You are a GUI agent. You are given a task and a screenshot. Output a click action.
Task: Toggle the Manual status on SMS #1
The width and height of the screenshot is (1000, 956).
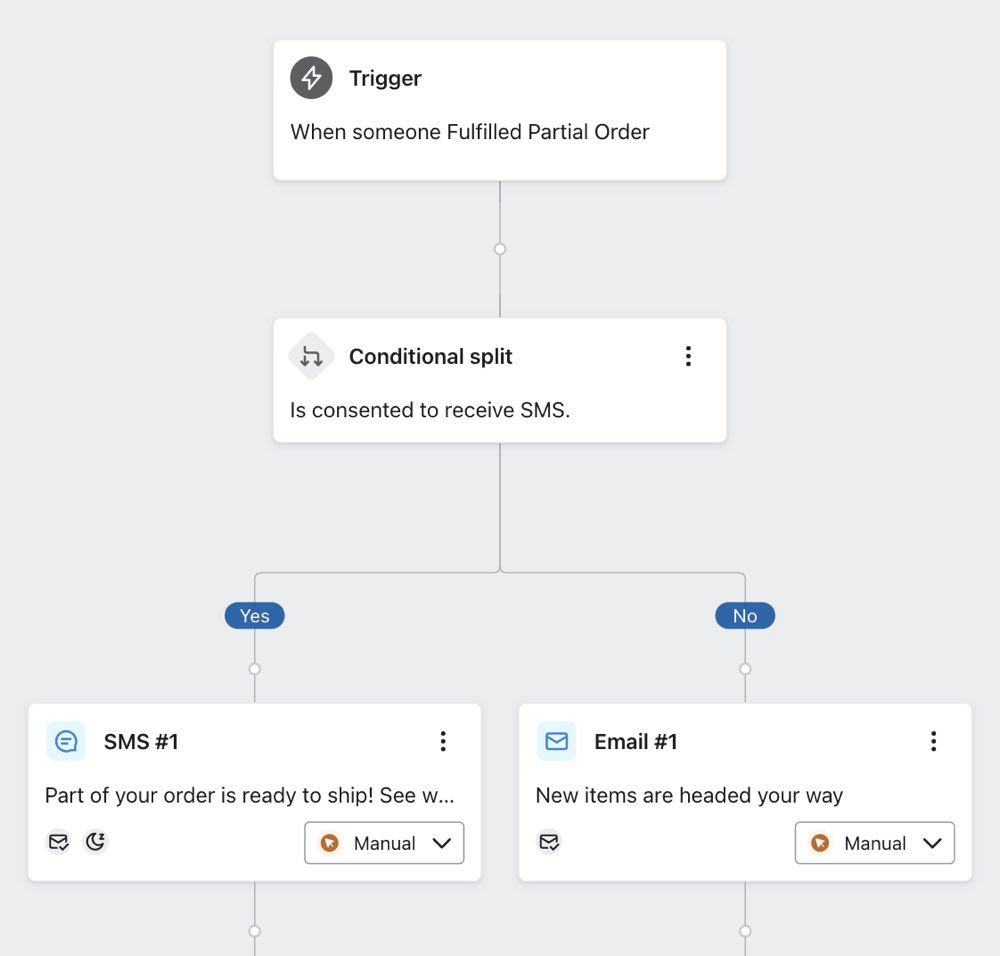(x=384, y=842)
